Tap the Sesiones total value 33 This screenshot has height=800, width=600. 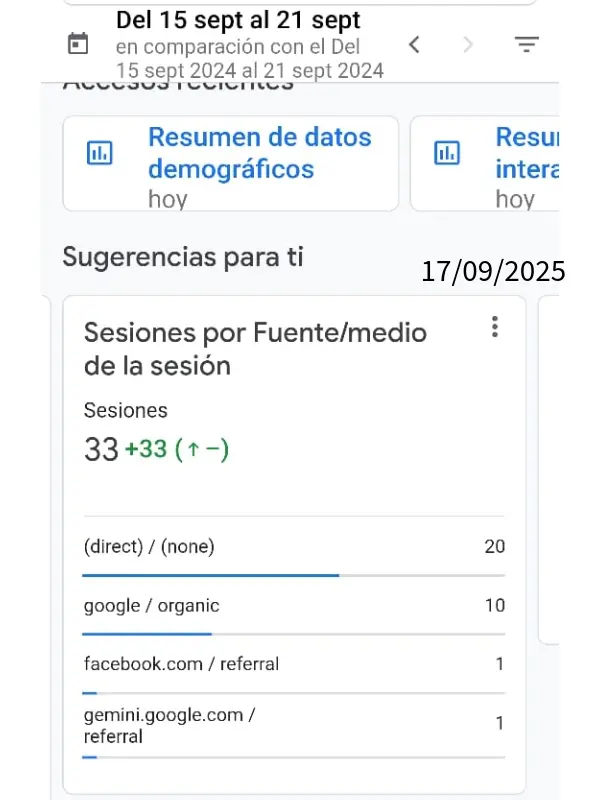coord(101,450)
